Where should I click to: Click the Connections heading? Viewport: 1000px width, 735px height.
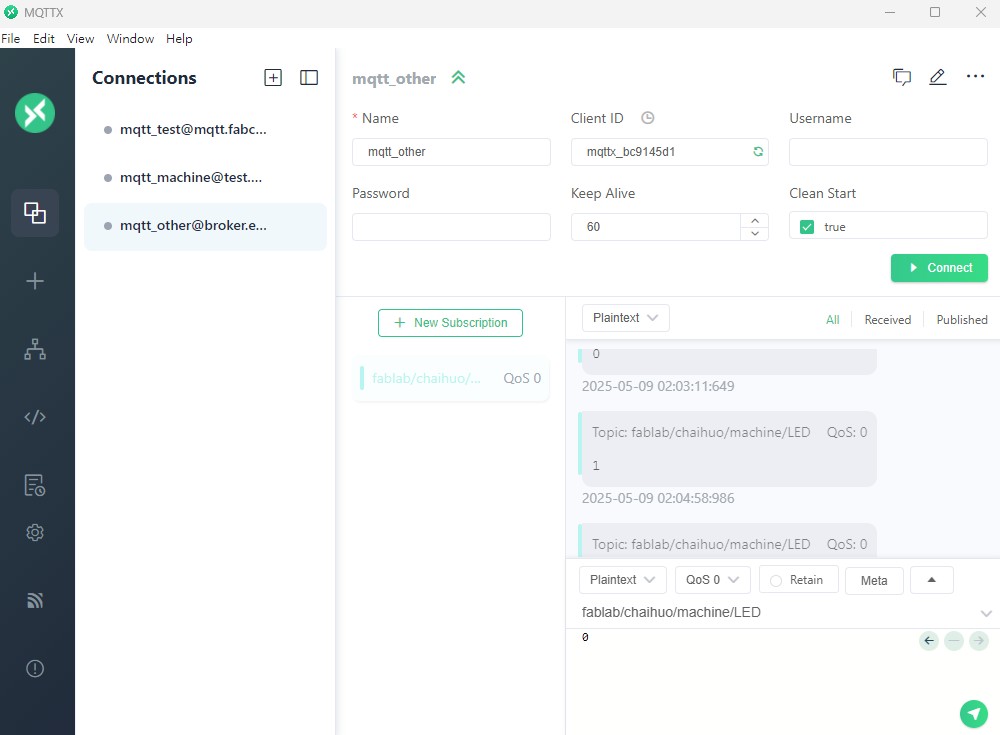pyautogui.click(x=144, y=77)
